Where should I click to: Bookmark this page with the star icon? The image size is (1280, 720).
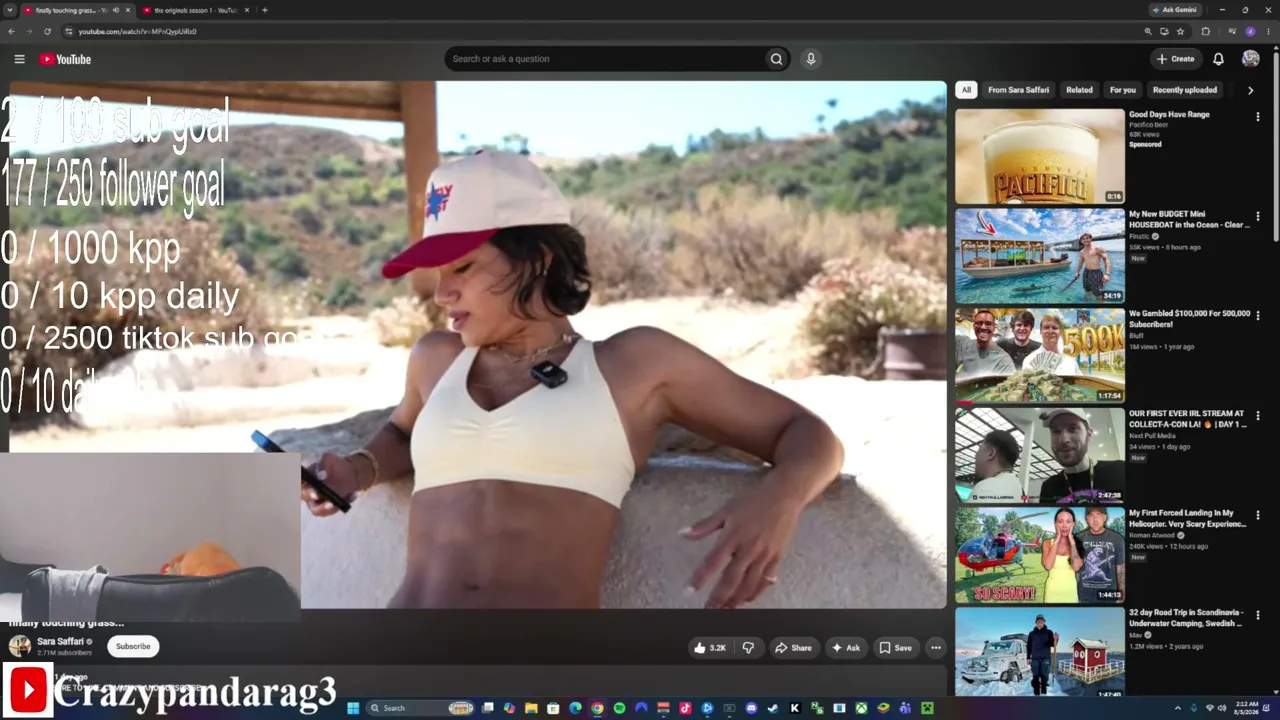tap(1180, 31)
